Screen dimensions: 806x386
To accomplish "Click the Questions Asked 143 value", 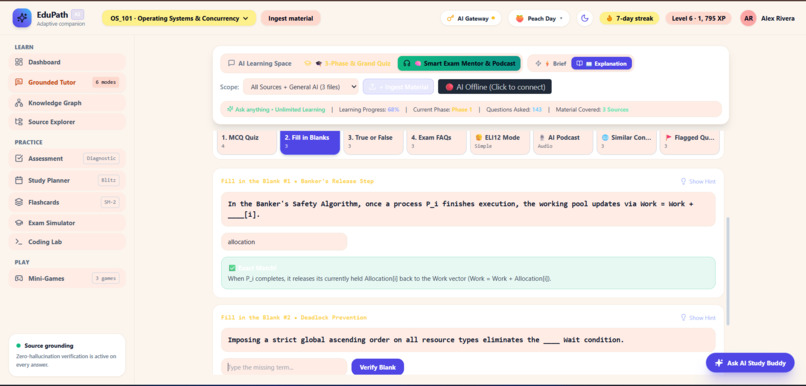I will pyautogui.click(x=537, y=109).
